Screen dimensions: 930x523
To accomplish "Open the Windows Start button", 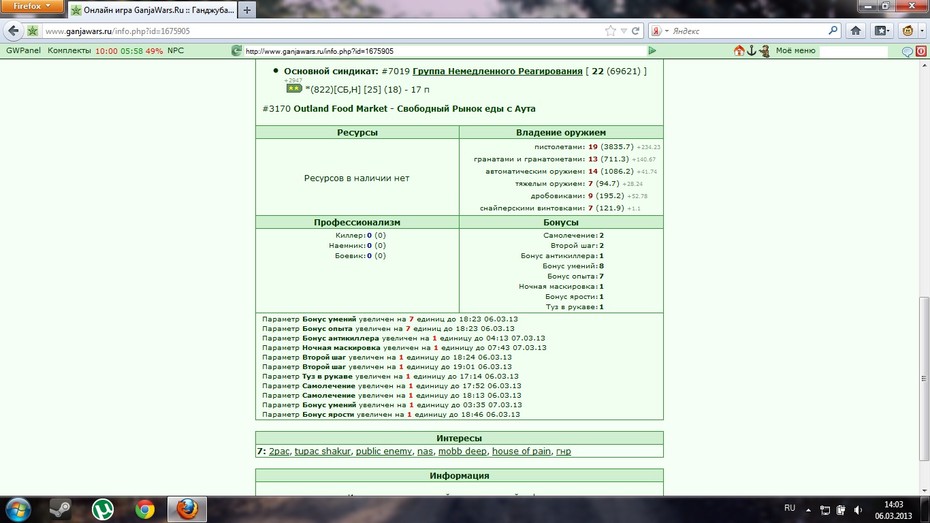I will [18, 509].
